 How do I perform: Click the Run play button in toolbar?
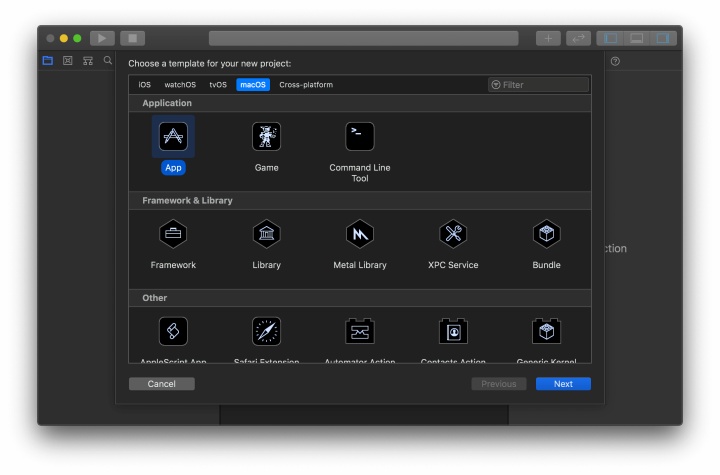coord(102,38)
